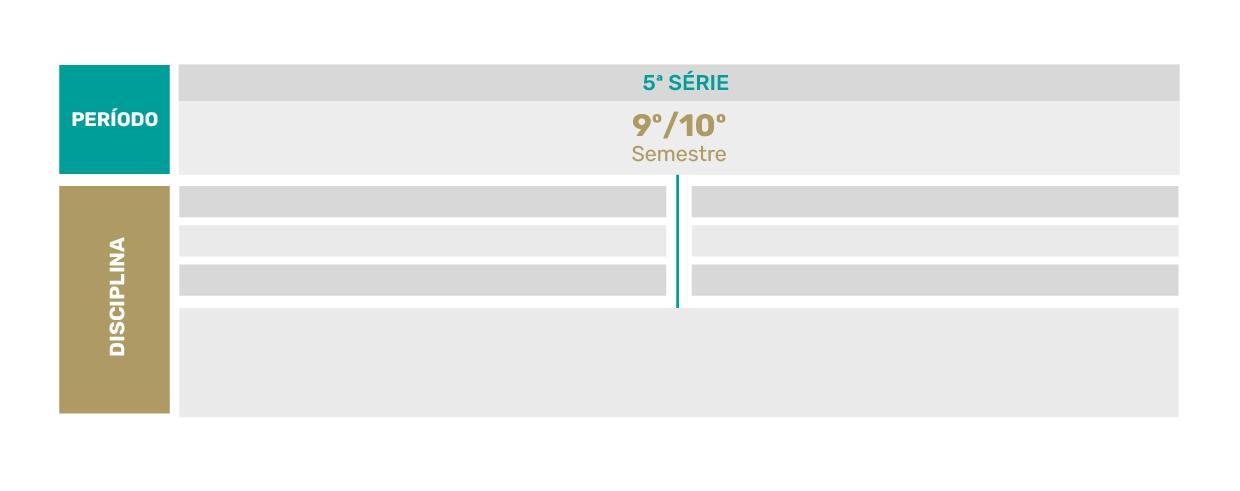Click the slash between 9º and 10º

click(670, 126)
